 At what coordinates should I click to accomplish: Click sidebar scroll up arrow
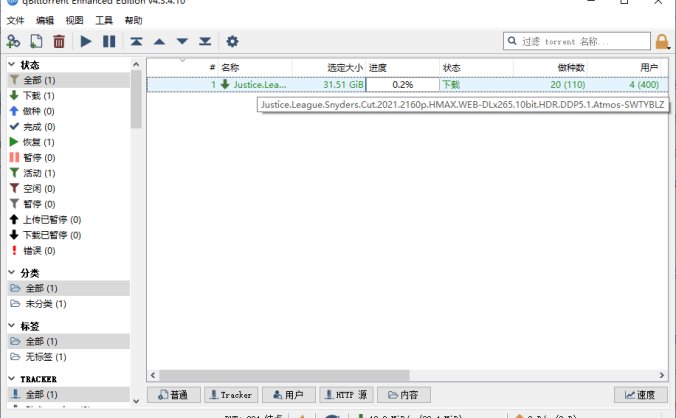[136, 65]
